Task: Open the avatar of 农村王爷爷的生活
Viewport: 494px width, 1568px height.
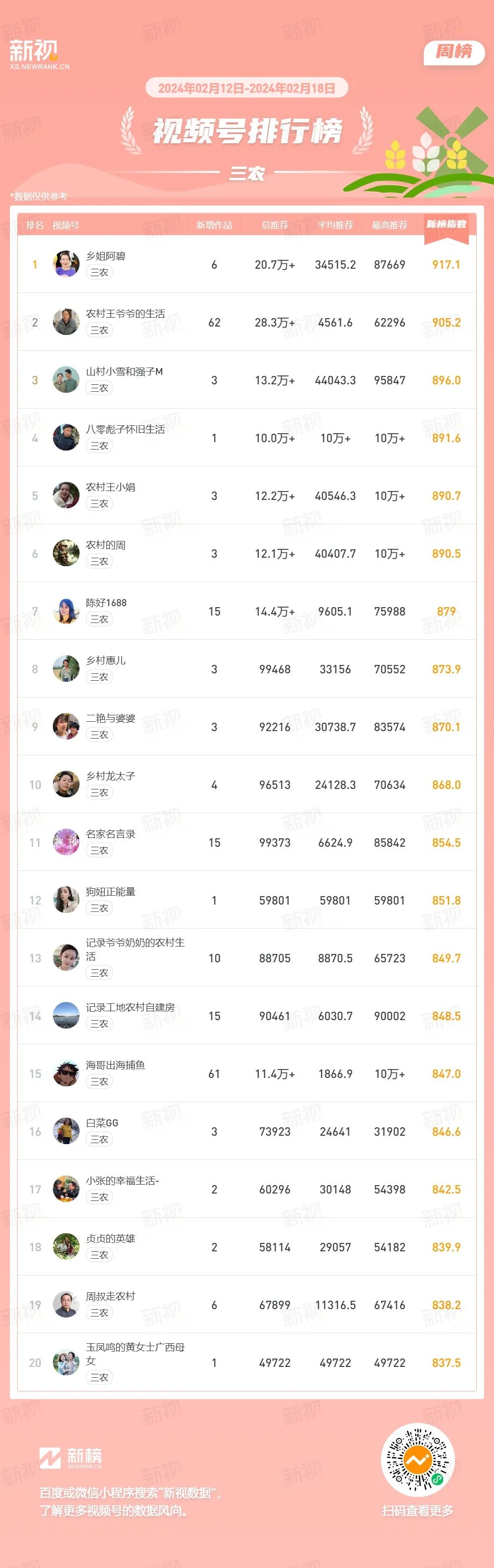Action: coord(66,322)
